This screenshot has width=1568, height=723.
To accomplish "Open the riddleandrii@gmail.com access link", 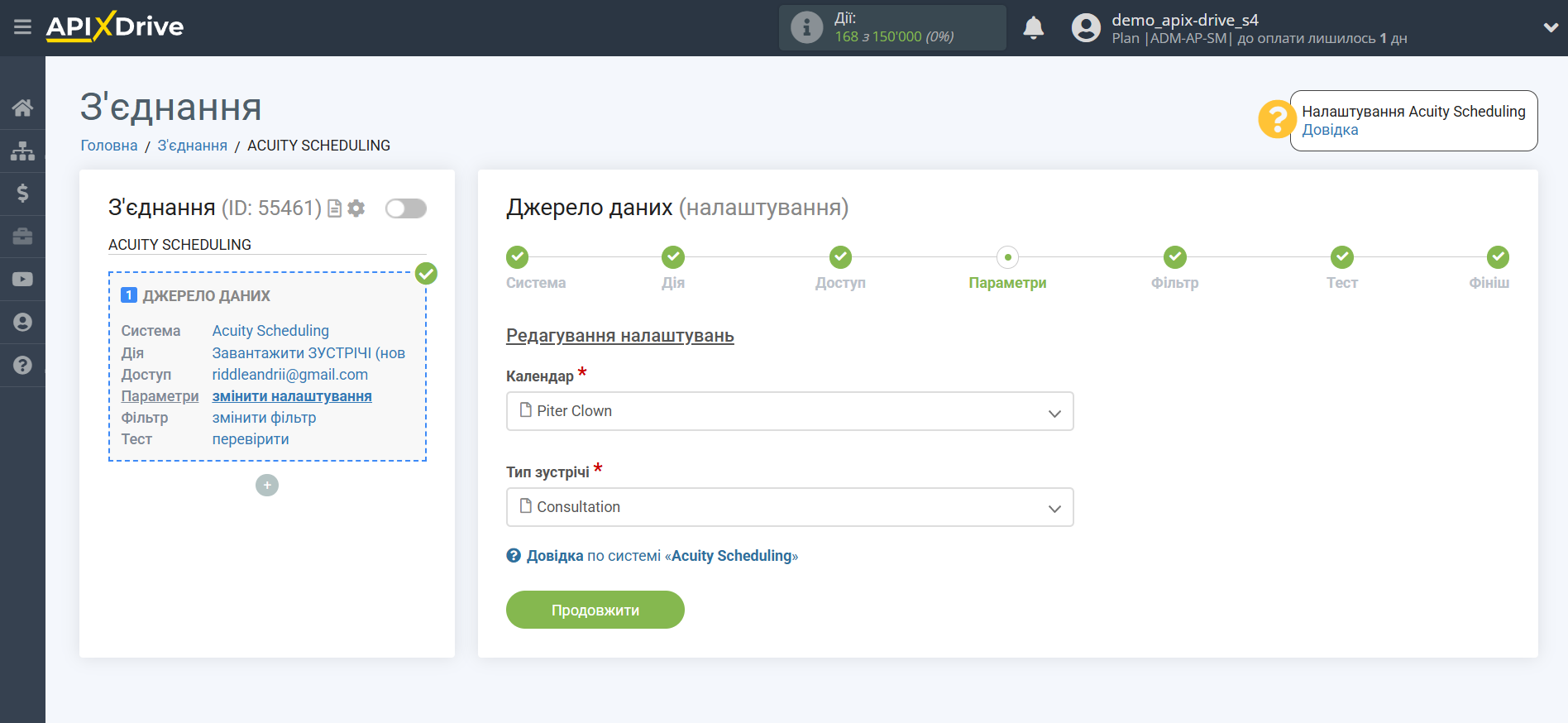I will 290,375.
